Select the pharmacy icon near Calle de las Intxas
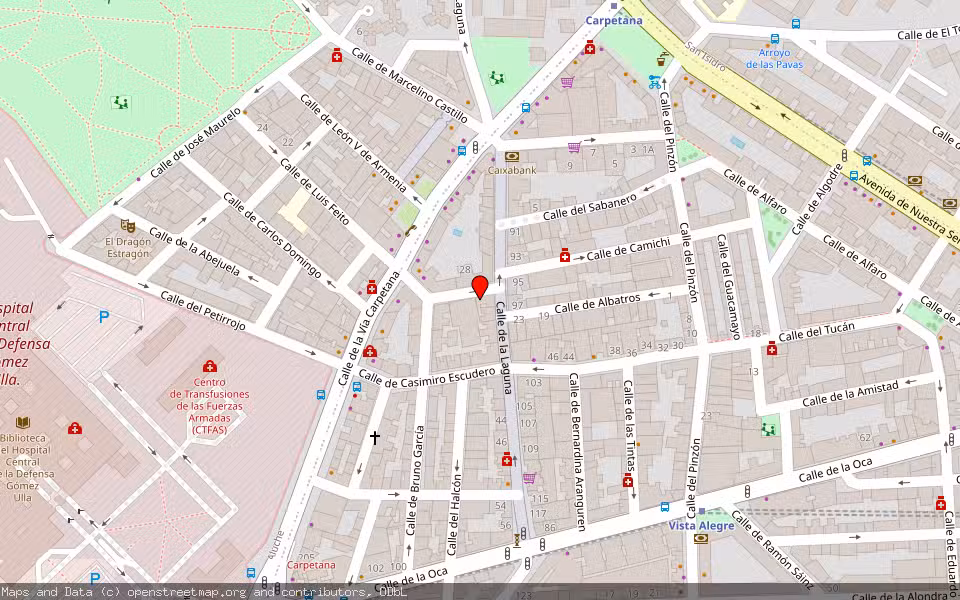Screen dimensions: 960x600 pyautogui.click(x=627, y=482)
